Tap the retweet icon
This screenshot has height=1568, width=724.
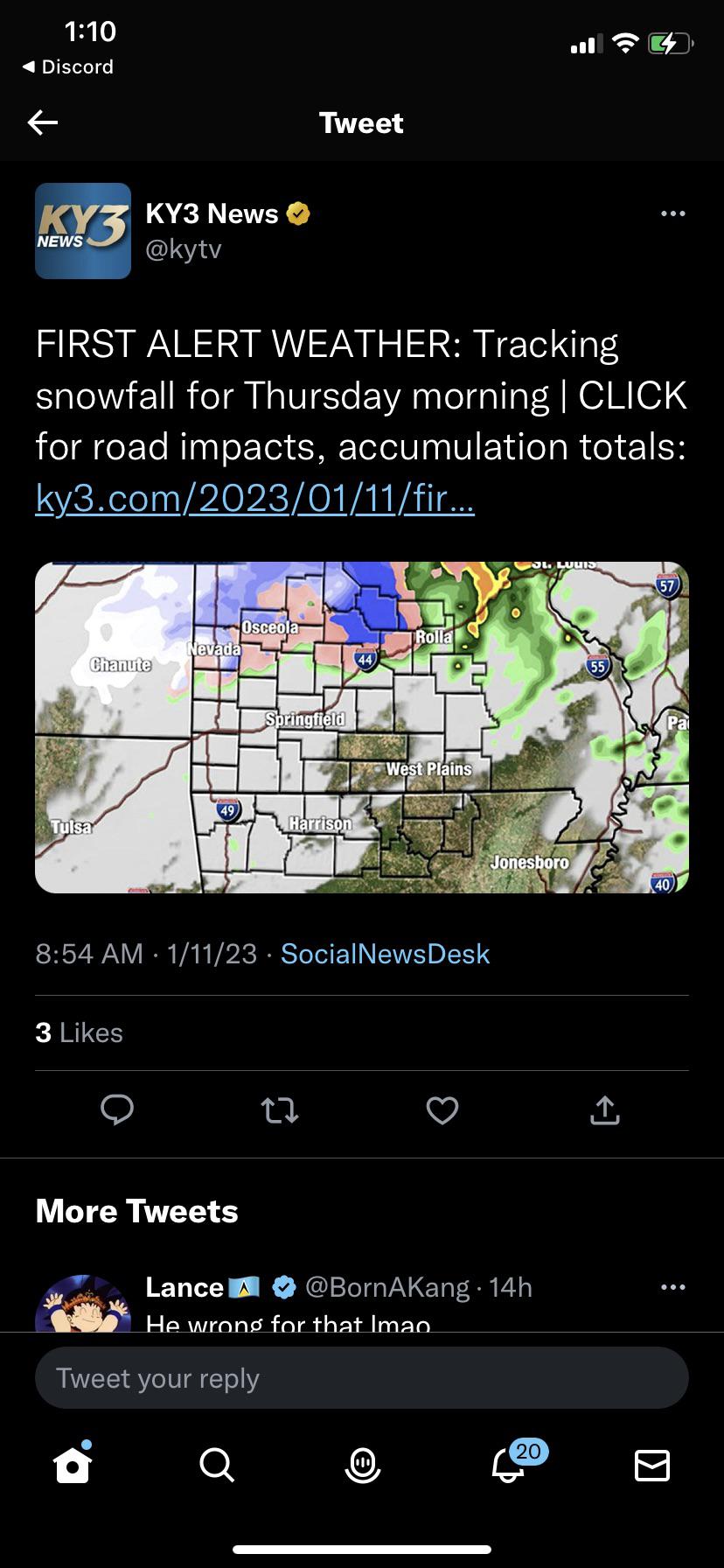(280, 1110)
